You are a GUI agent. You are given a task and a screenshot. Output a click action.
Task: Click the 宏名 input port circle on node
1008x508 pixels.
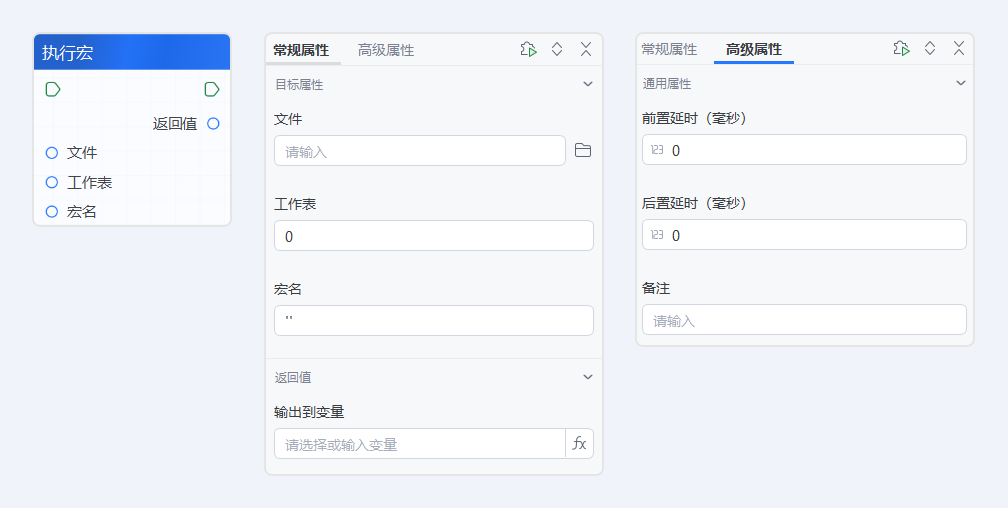[x=52, y=211]
